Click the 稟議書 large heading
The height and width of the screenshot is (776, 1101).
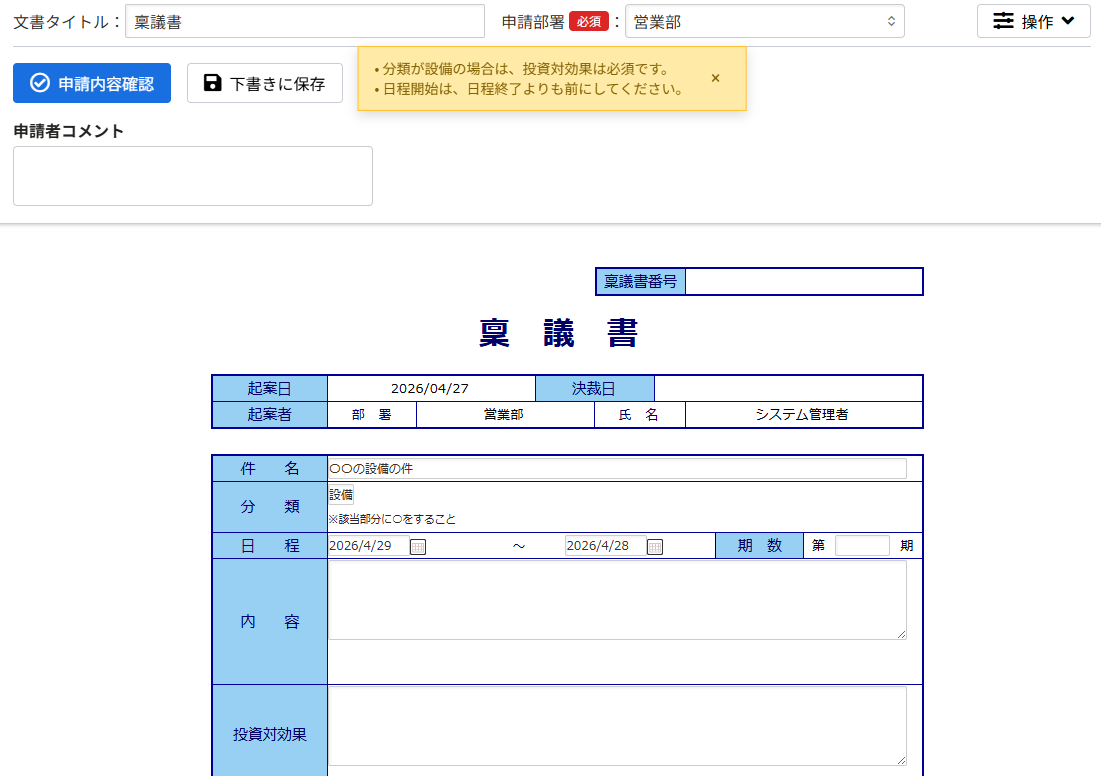(559, 333)
